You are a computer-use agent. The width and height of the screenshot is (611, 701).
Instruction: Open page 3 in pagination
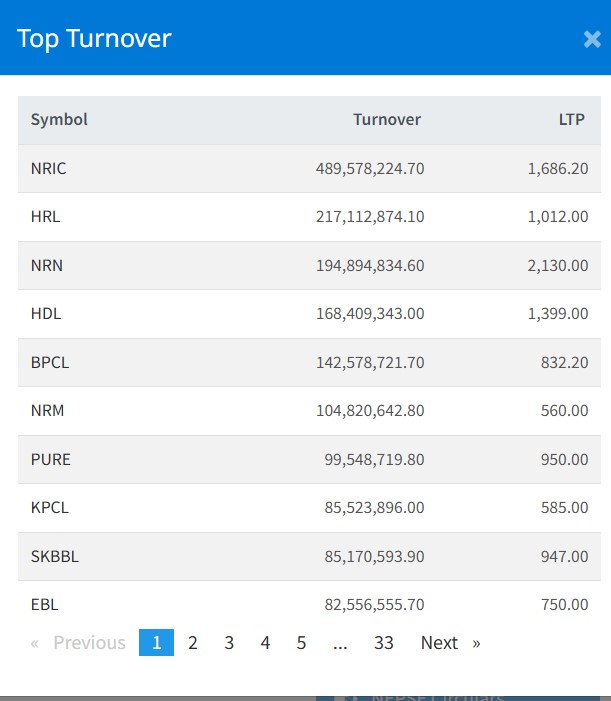coord(229,643)
